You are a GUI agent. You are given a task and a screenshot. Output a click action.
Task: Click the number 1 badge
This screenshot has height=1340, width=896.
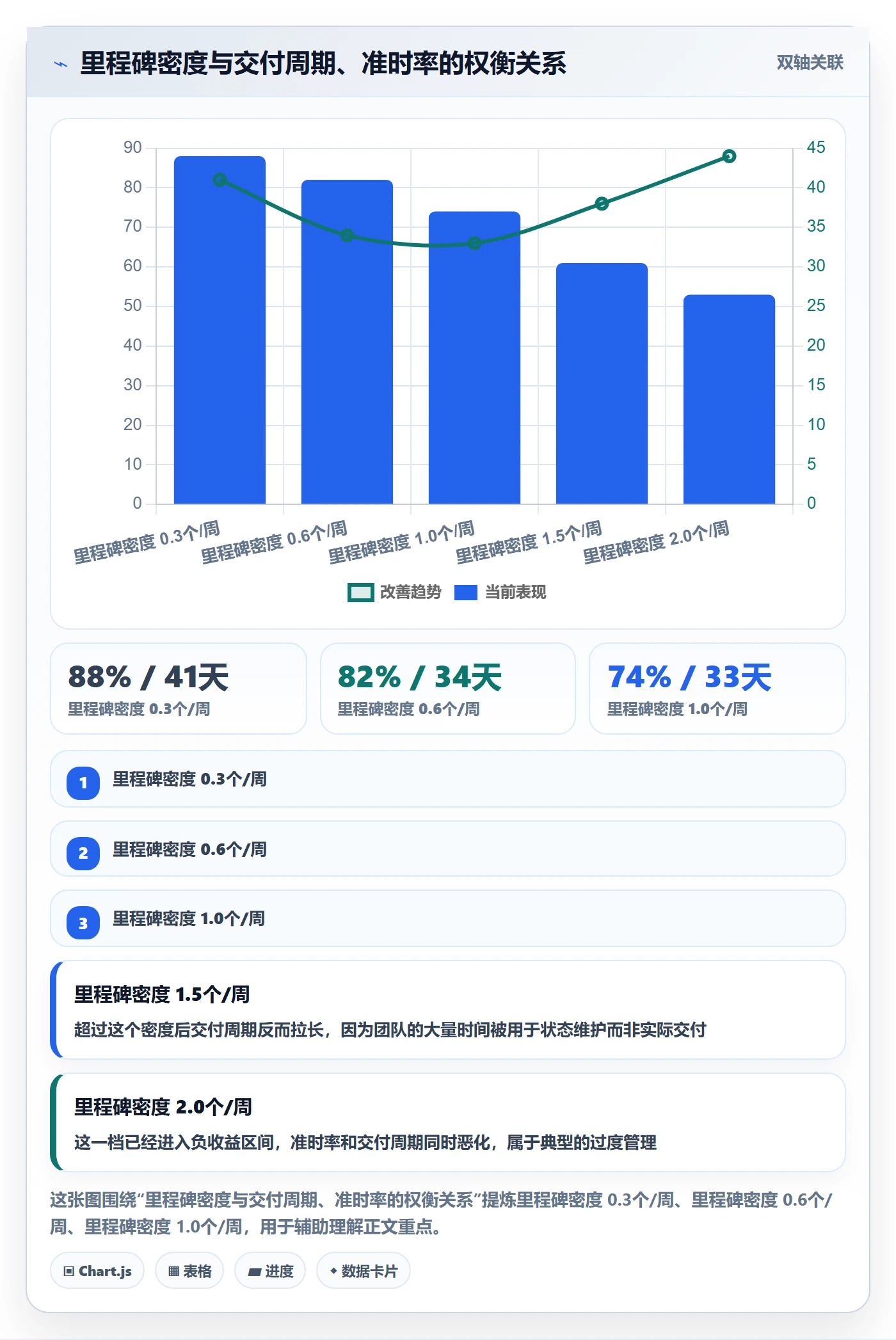coord(83,783)
